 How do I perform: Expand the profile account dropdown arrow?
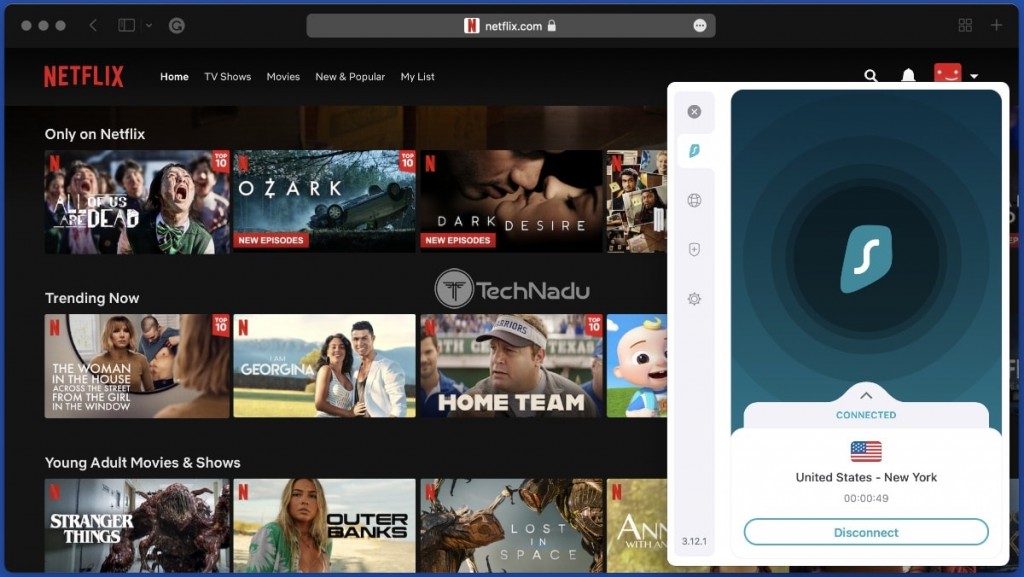(974, 76)
